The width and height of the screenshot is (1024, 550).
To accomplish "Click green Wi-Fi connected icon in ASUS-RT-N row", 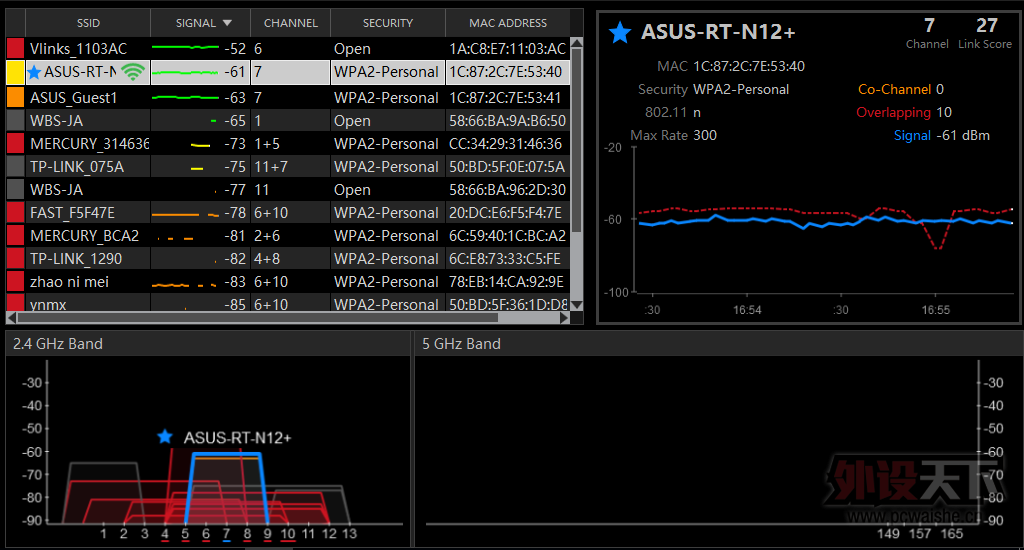I will point(133,72).
